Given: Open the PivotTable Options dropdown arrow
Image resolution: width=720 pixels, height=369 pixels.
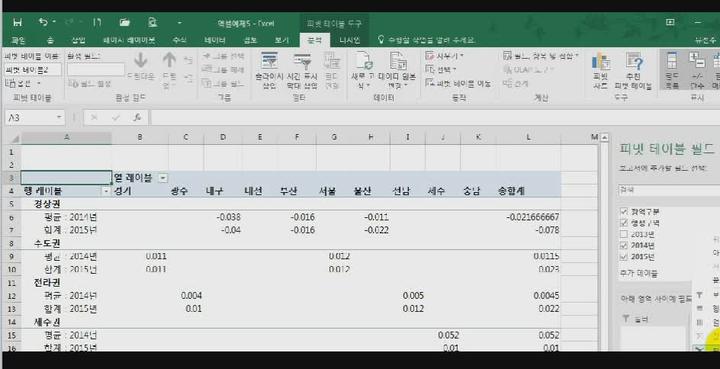Looking at the screenshot, I should 38,84.
